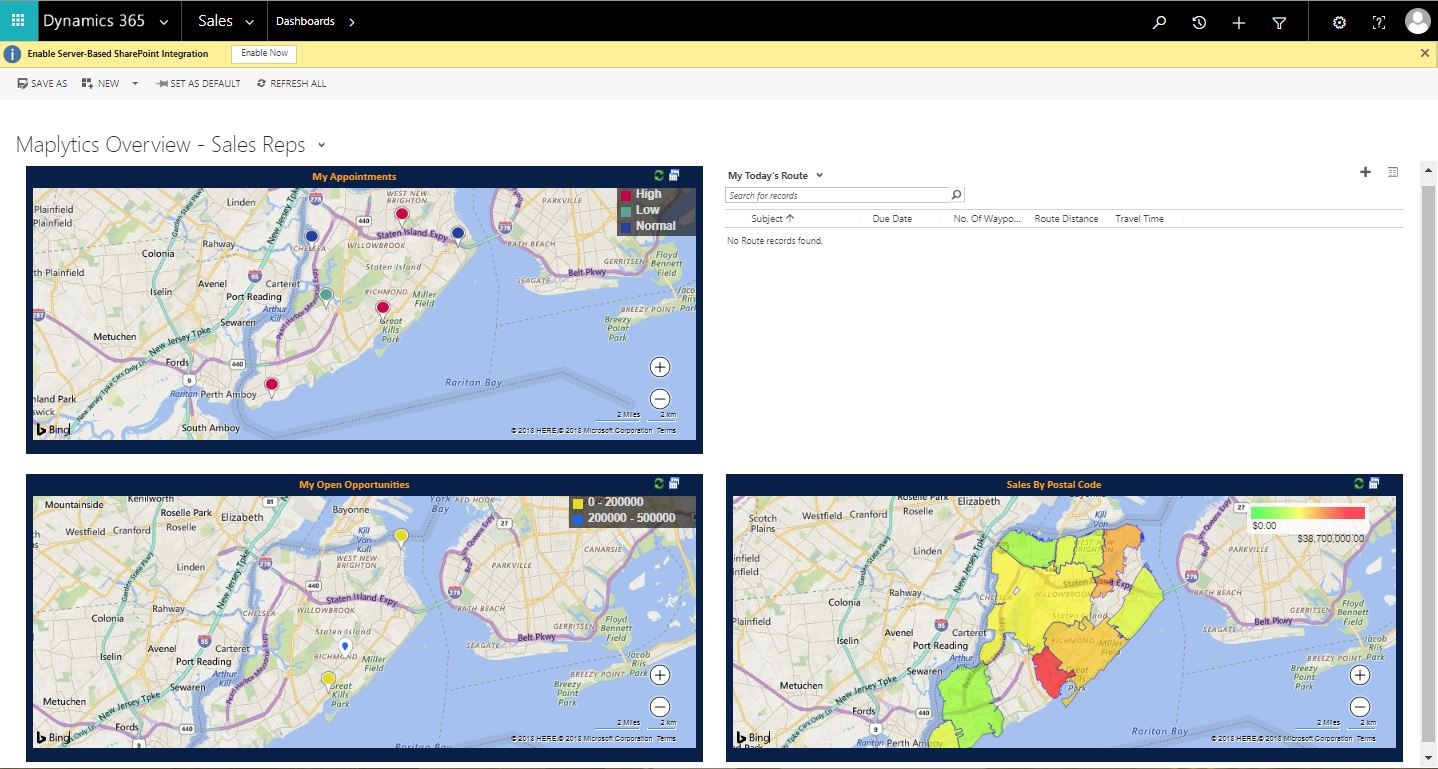This screenshot has height=769, width=1438.
Task: Open advanced find funnel icon
Action: (x=1279, y=22)
